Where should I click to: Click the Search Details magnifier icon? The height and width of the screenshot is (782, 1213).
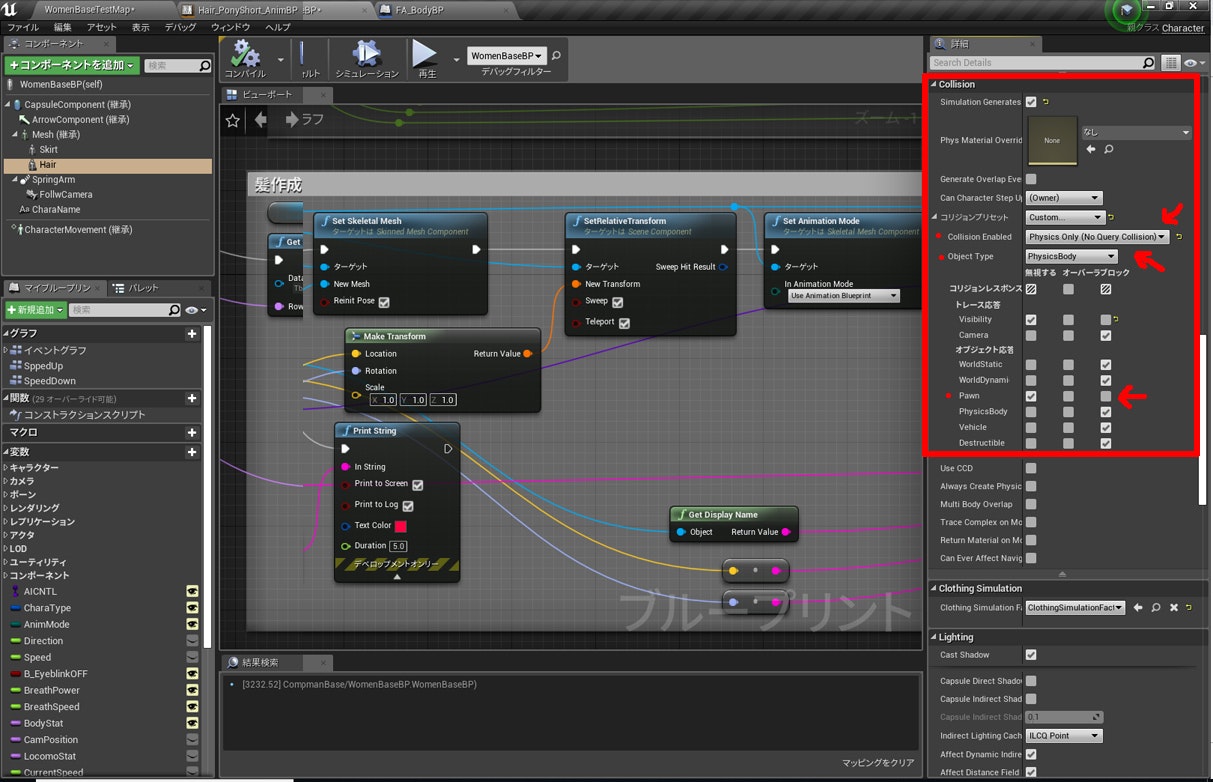tap(1148, 62)
